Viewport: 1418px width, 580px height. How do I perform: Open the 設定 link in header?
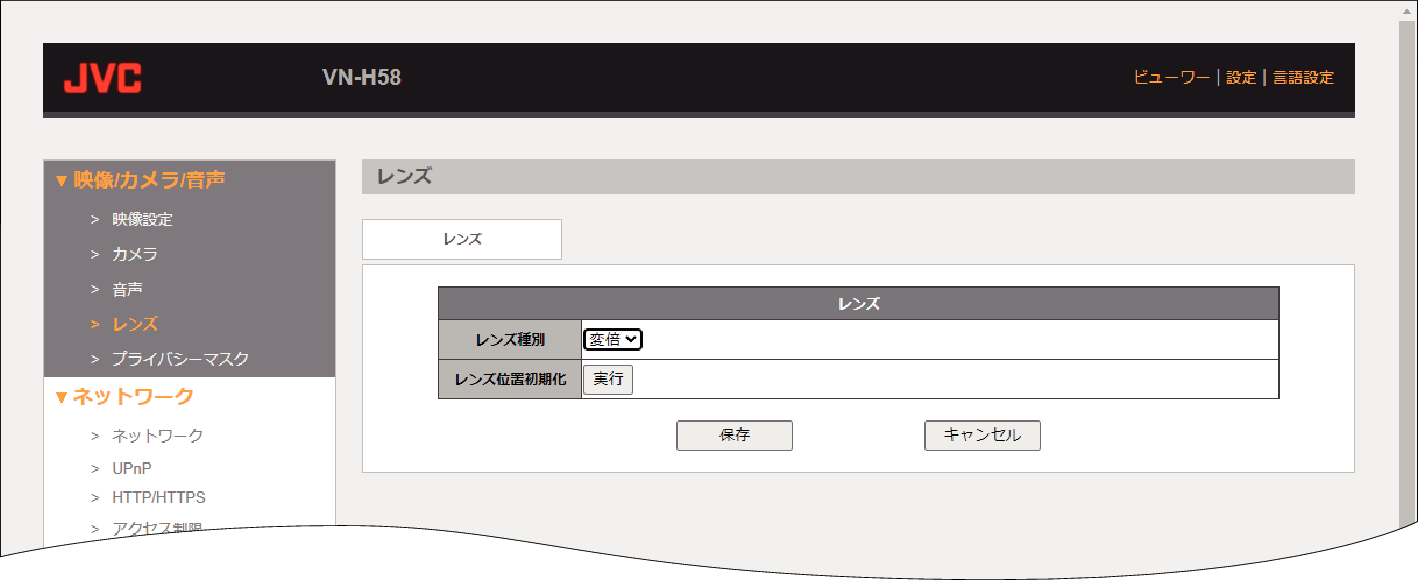1241,78
